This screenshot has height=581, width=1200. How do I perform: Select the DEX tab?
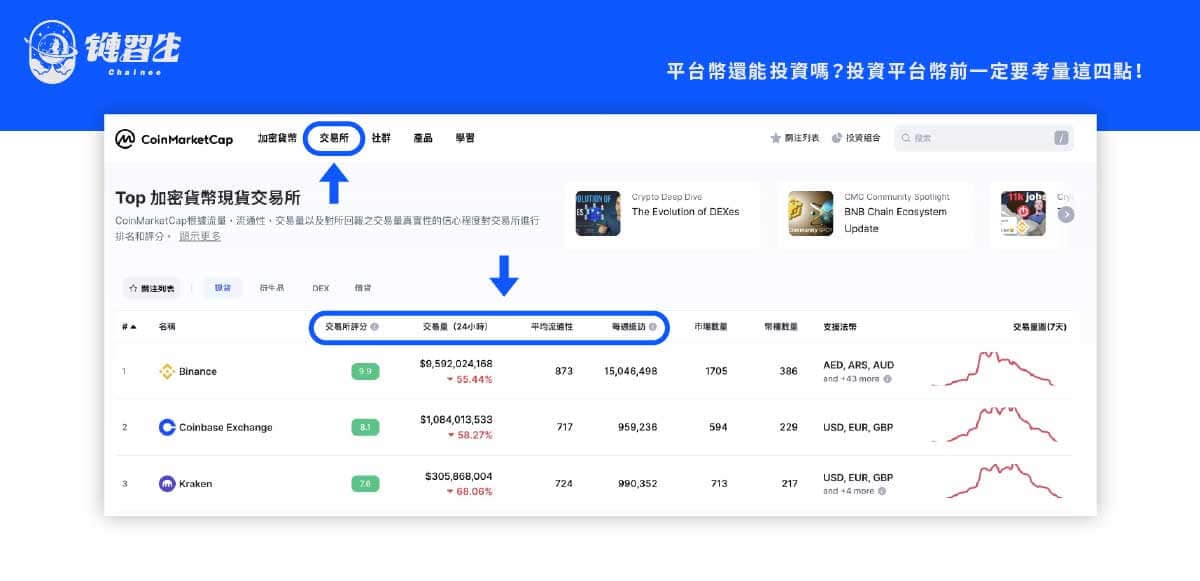click(x=320, y=288)
